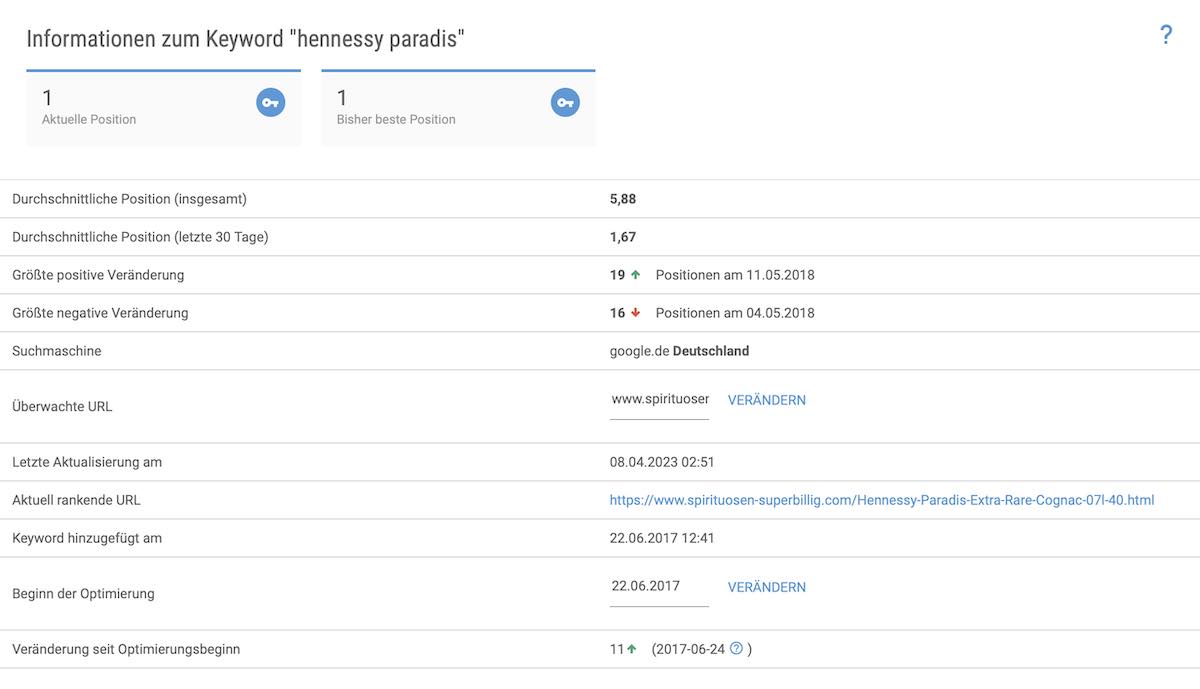This screenshot has height=689, width=1200.
Task: Click last update value 08.04.2023 02:51
Action: tap(662, 462)
